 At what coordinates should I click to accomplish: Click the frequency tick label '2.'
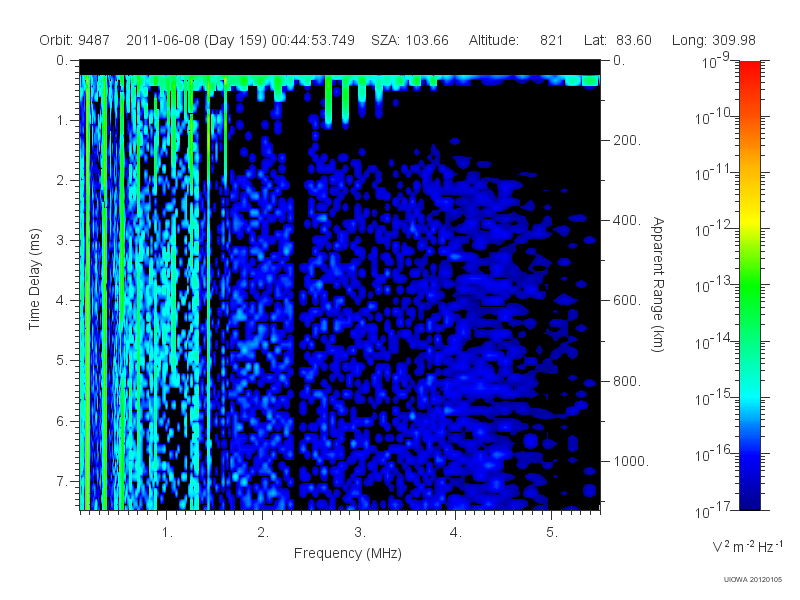point(263,533)
